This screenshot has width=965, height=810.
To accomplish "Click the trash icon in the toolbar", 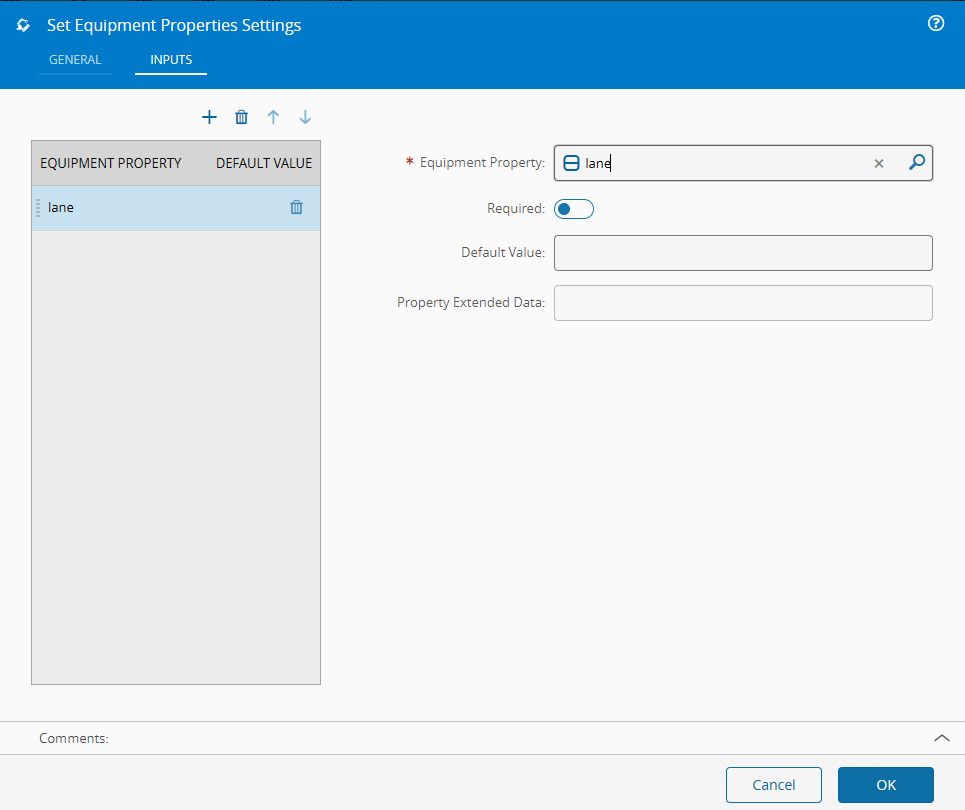I will coord(241,117).
